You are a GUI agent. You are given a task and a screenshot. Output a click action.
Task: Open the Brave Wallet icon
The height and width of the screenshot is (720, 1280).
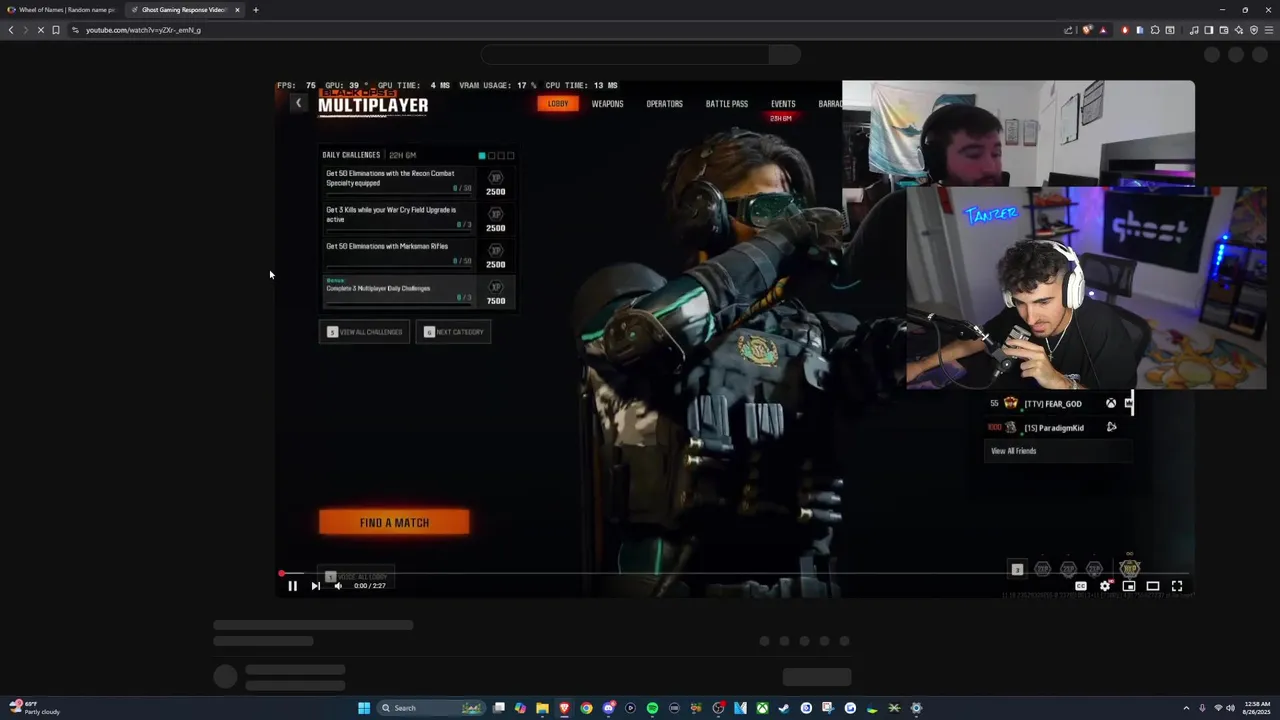tap(1224, 30)
